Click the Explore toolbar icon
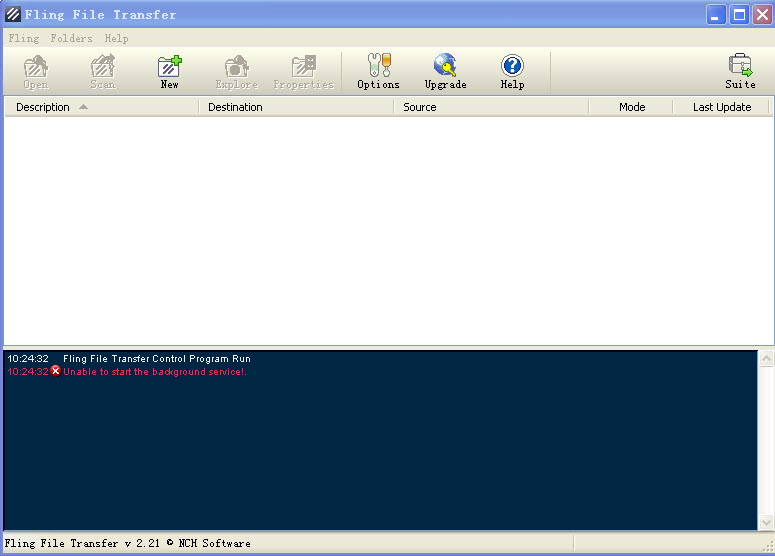Image resolution: width=775 pixels, height=556 pixels. 236,72
